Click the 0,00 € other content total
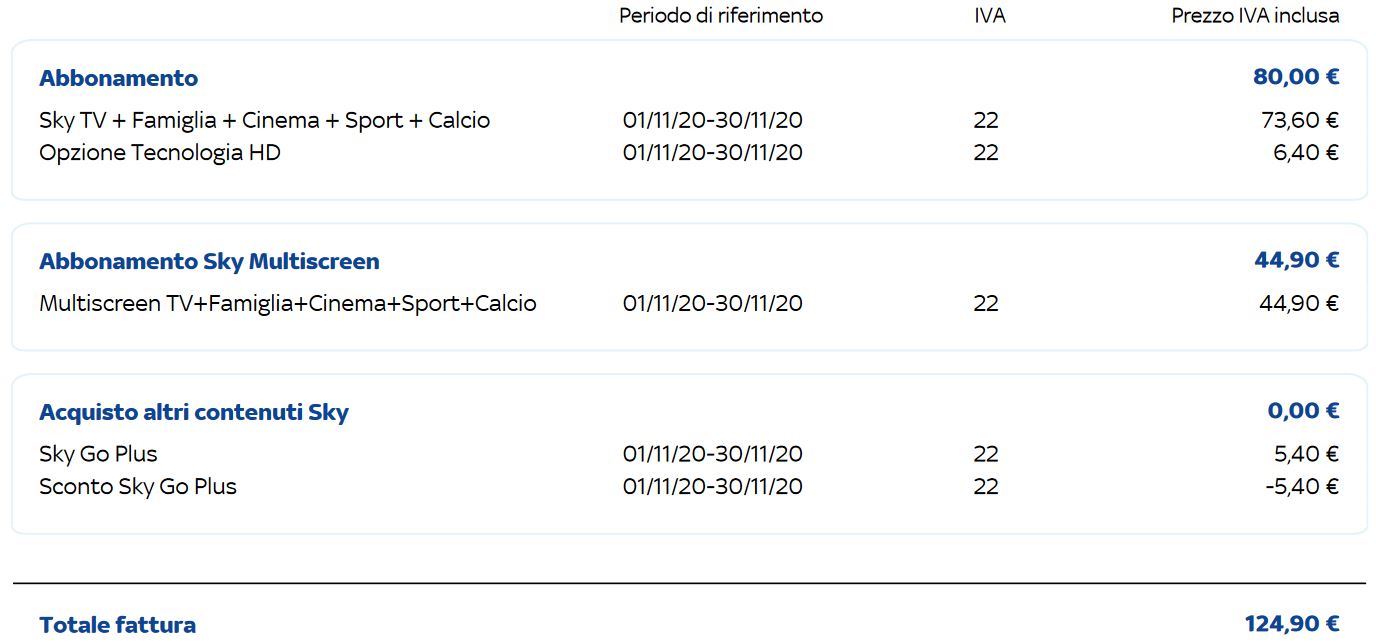1376x643 pixels. click(1303, 411)
